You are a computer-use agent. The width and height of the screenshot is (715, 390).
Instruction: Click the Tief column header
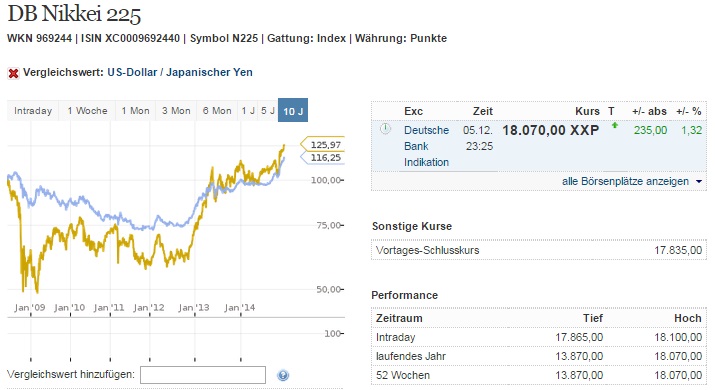pos(593,318)
